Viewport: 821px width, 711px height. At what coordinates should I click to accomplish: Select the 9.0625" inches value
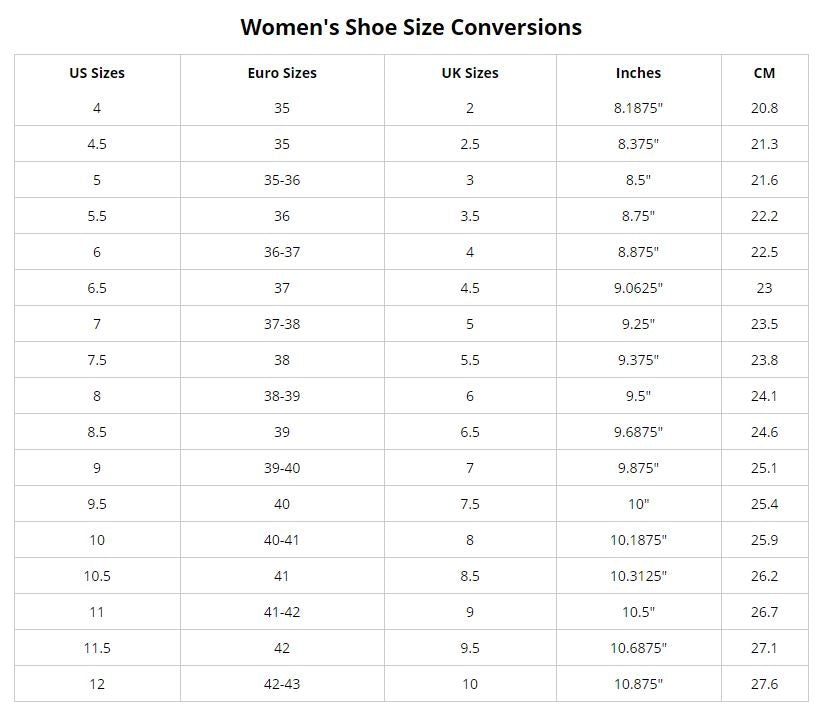(638, 288)
